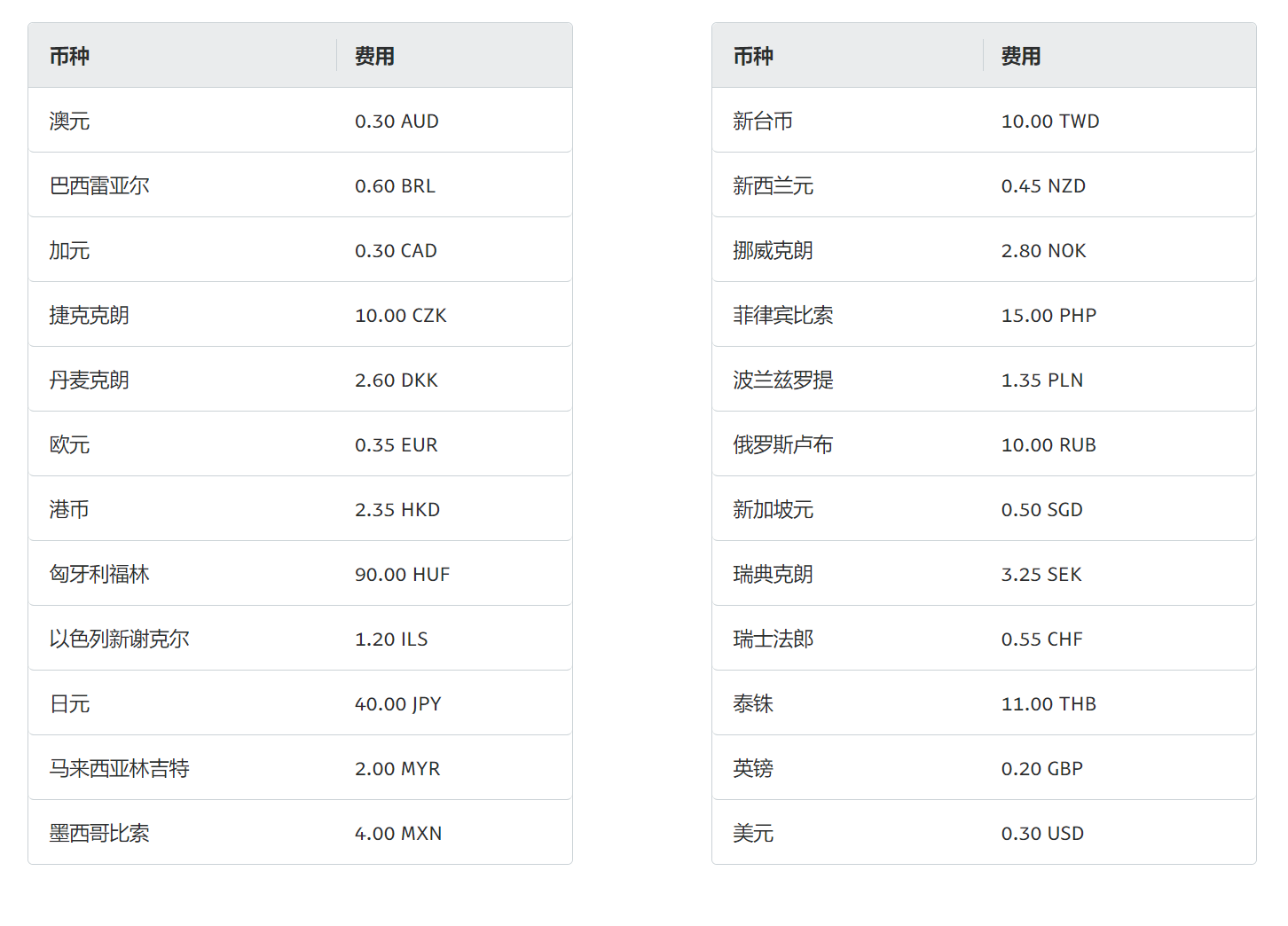Click the 新加坡元 currency cell
This screenshot has height=926, width=1288.
(774, 509)
